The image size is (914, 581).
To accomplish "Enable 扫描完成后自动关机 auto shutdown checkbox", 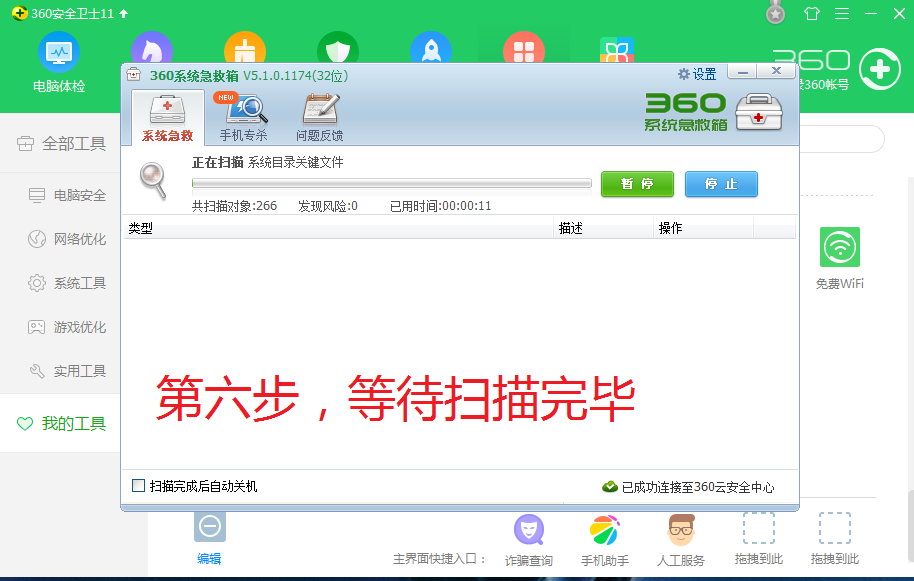I will 139,486.
